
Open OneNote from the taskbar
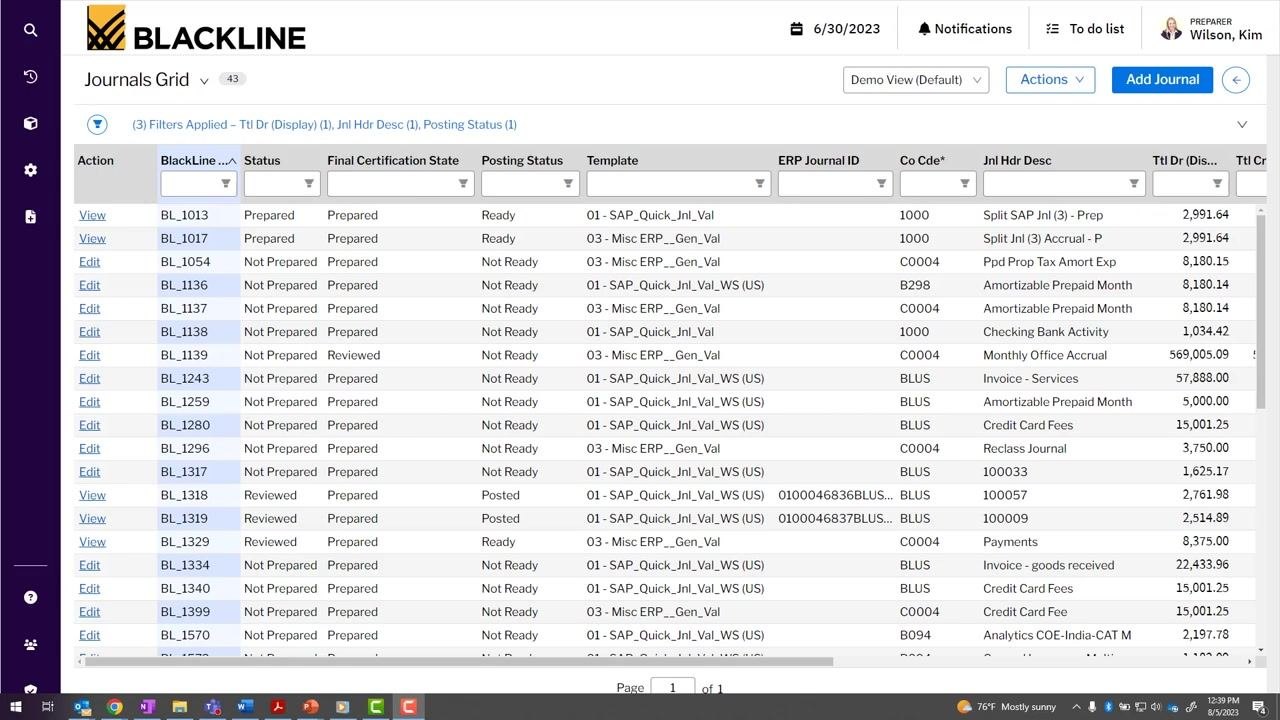[147, 707]
